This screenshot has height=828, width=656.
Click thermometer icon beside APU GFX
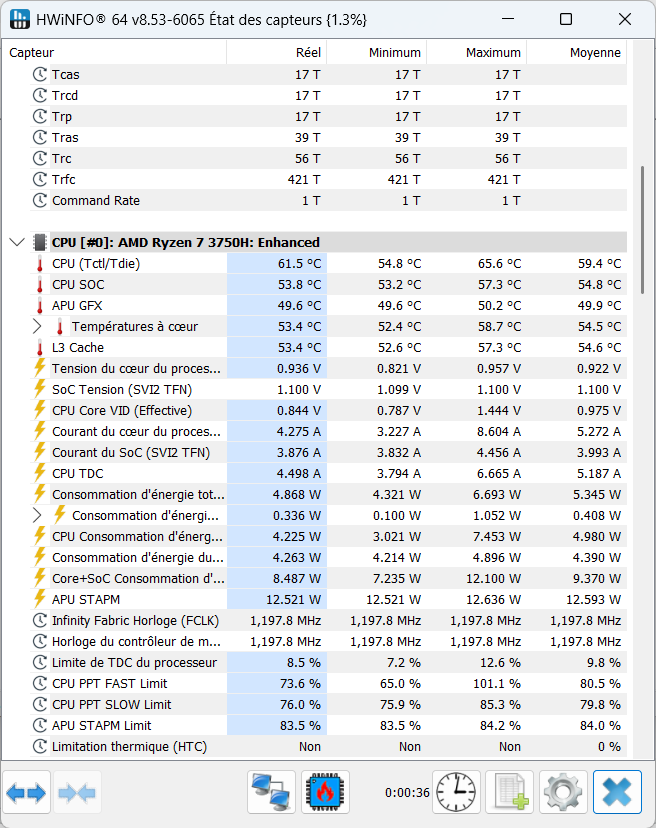[40, 306]
